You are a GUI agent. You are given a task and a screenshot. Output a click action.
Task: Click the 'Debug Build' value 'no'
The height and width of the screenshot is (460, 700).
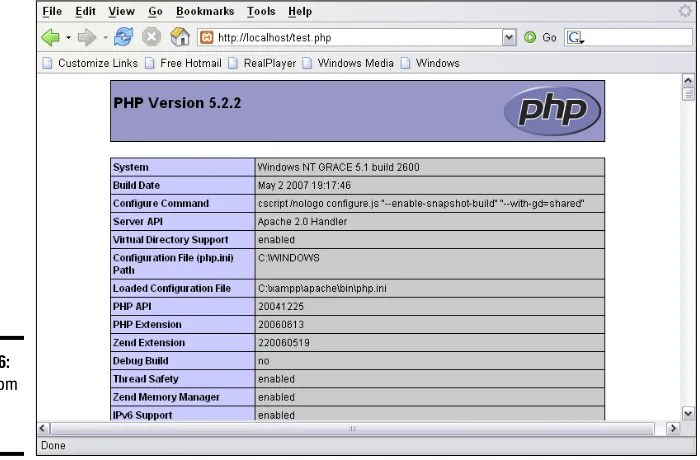(263, 361)
